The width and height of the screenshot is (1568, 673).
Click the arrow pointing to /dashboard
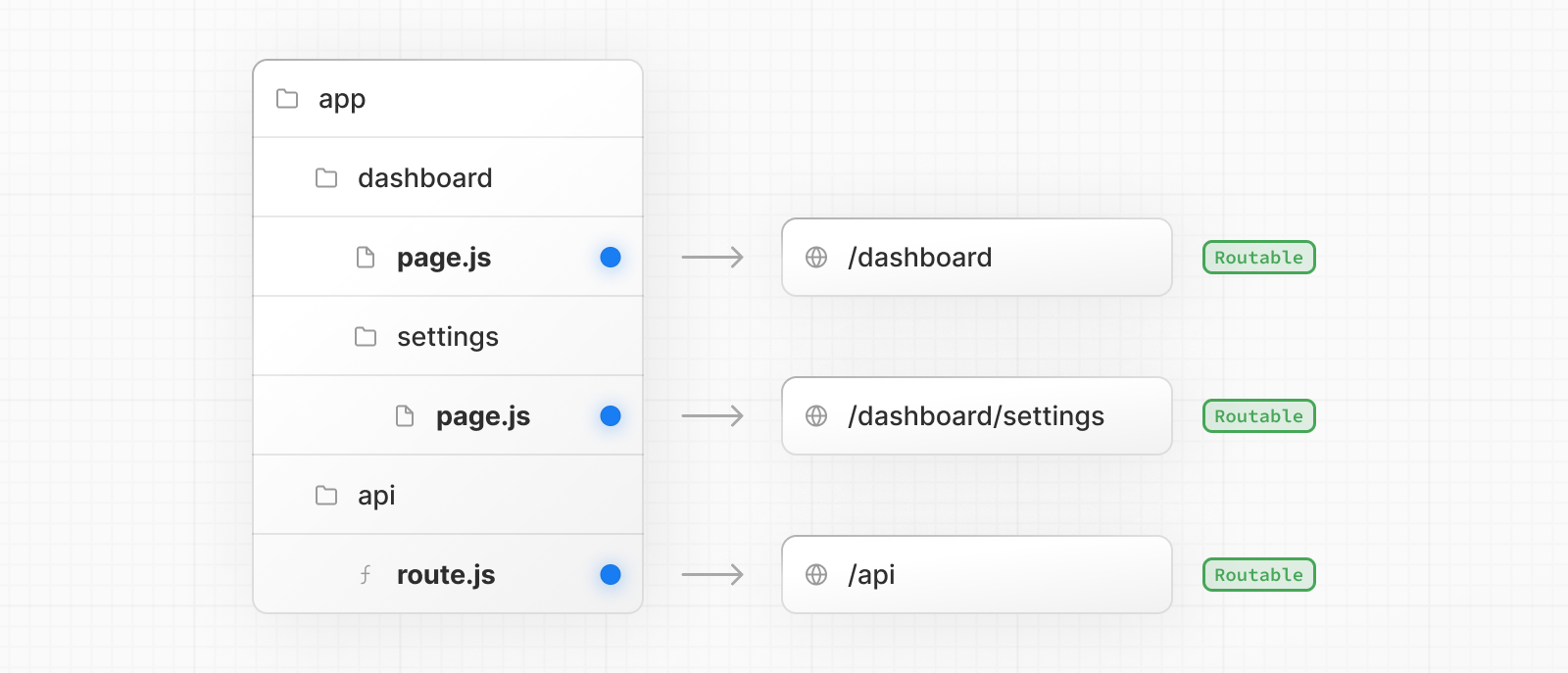click(712, 258)
